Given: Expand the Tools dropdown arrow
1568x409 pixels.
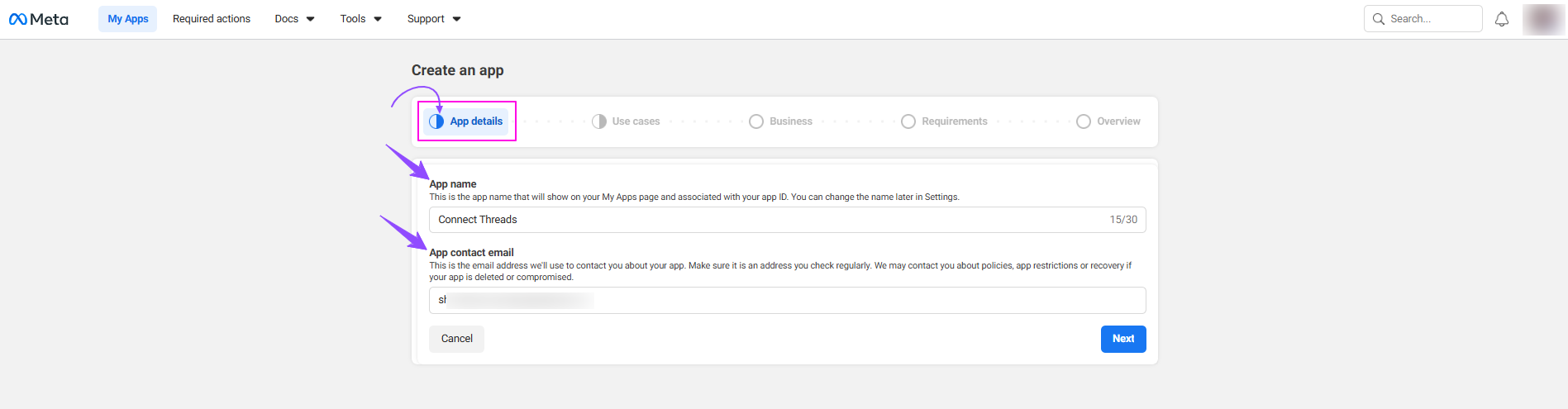Looking at the screenshot, I should pyautogui.click(x=378, y=19).
